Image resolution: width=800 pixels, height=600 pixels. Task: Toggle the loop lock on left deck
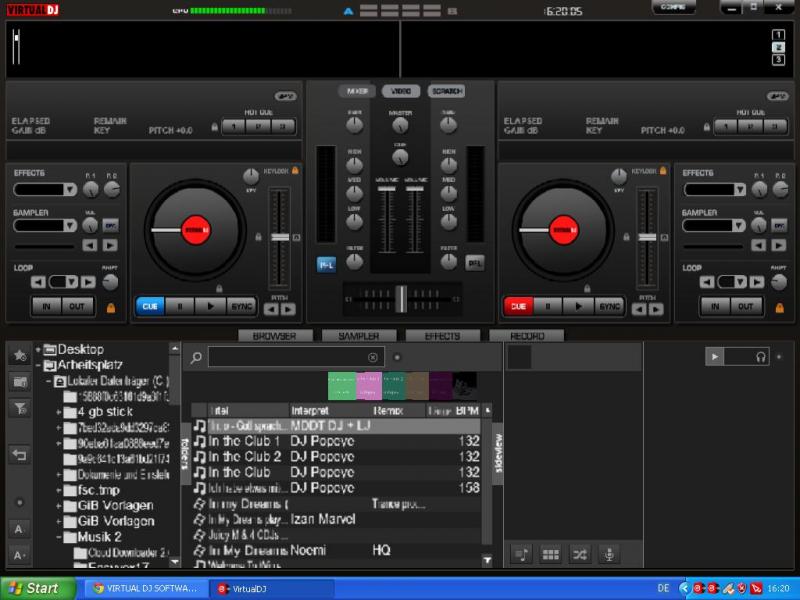tap(110, 306)
